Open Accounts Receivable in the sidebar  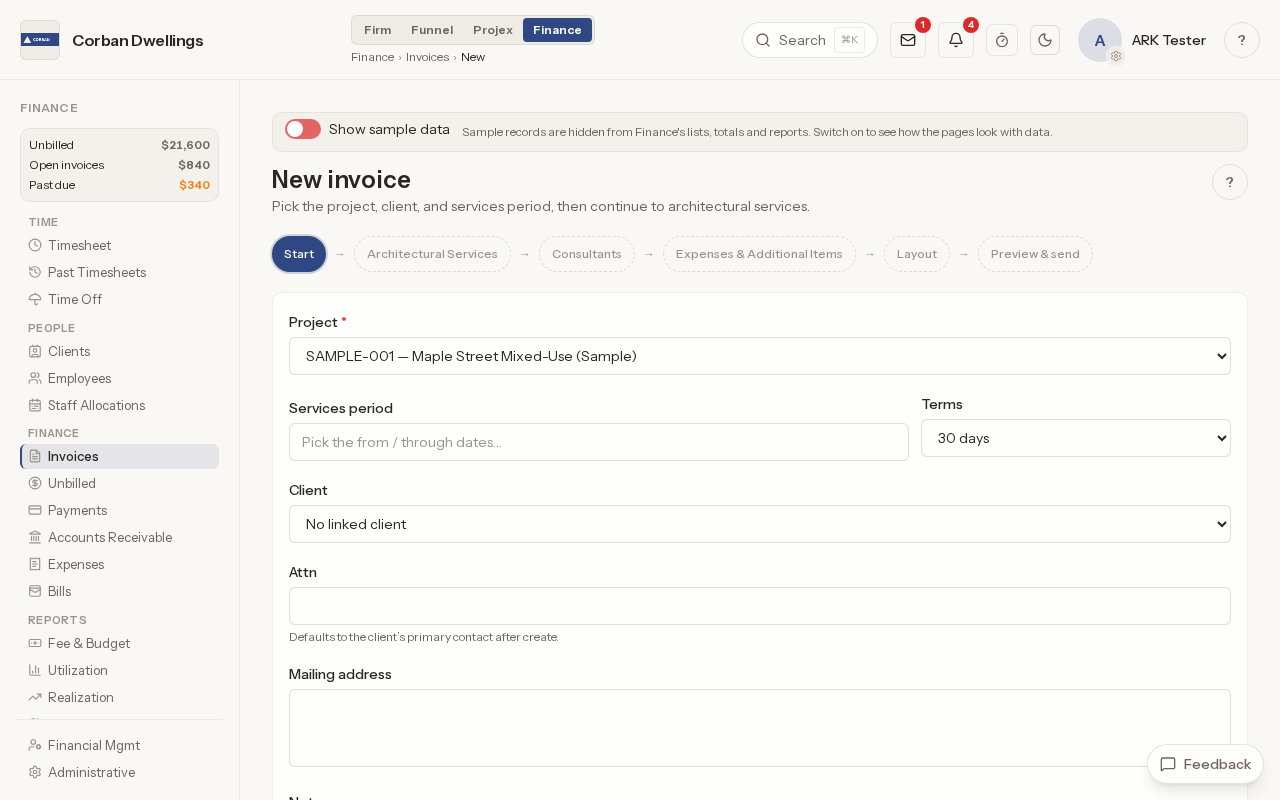click(119, 537)
